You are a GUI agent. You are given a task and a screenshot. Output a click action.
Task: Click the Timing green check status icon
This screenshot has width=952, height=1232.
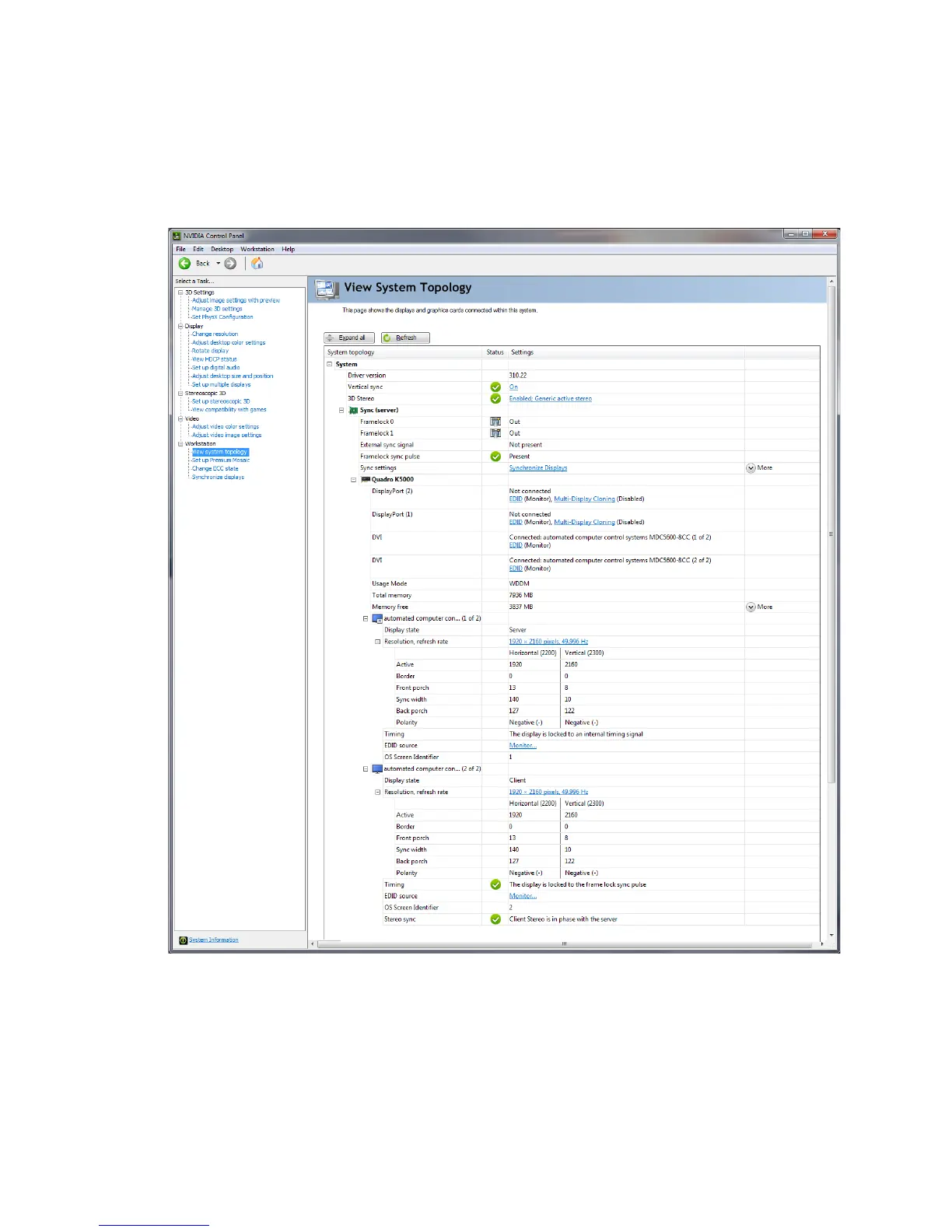(495, 884)
